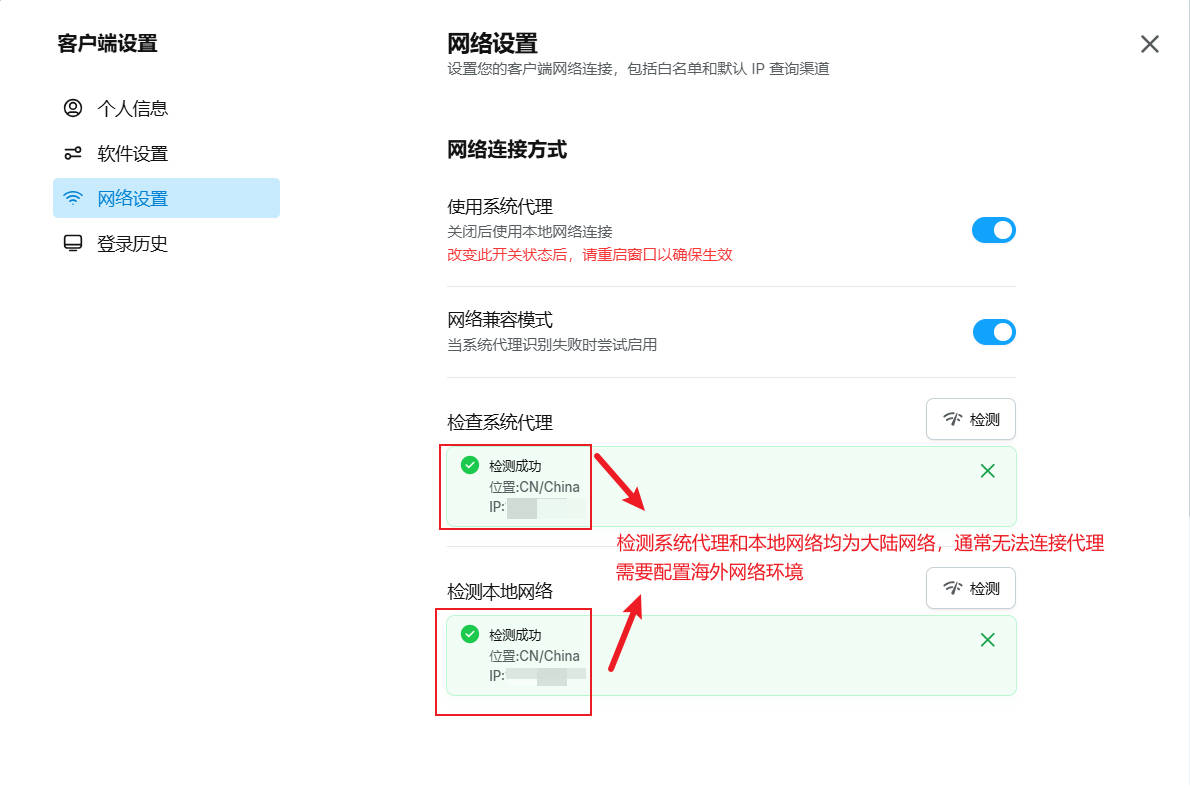Click the monitor icon beside 登录历史
Image resolution: width=1190 pixels, height=788 pixels.
(73, 243)
